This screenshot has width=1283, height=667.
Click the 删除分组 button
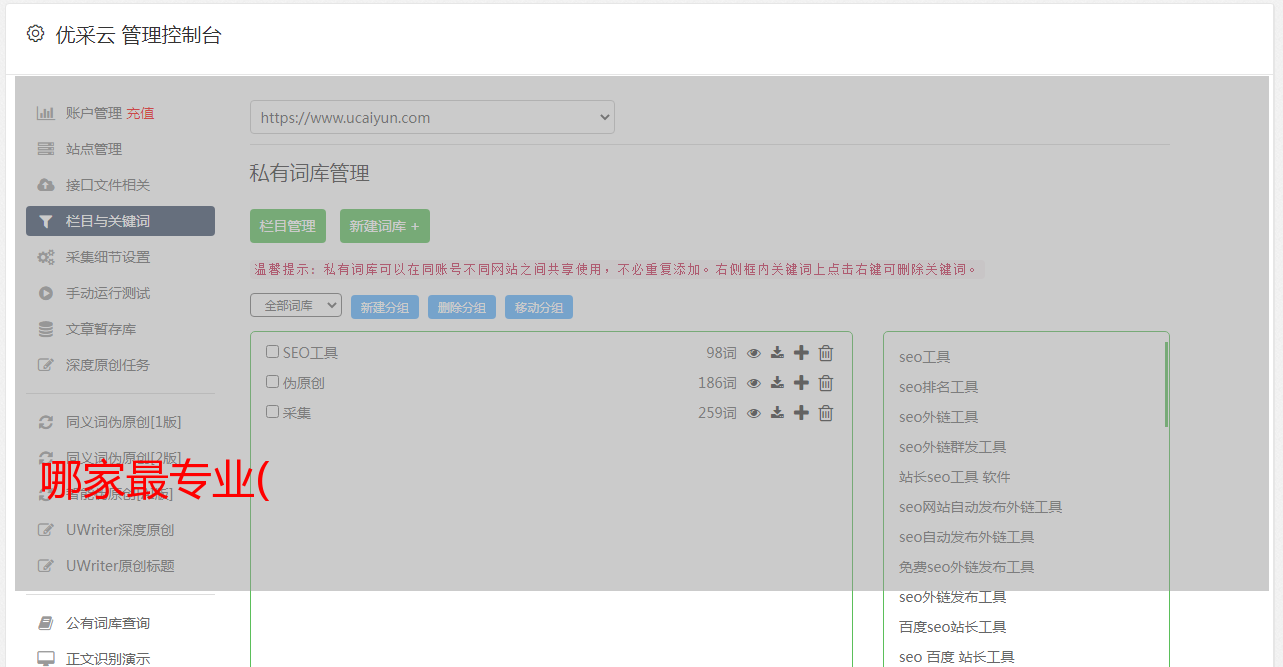462,307
